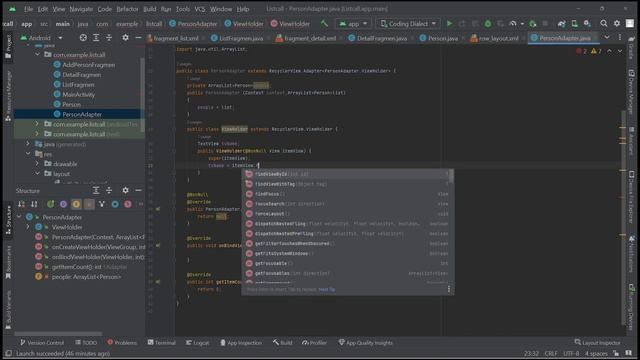
Task: Click the Next Tip link in the popup
Action: click(x=327, y=289)
